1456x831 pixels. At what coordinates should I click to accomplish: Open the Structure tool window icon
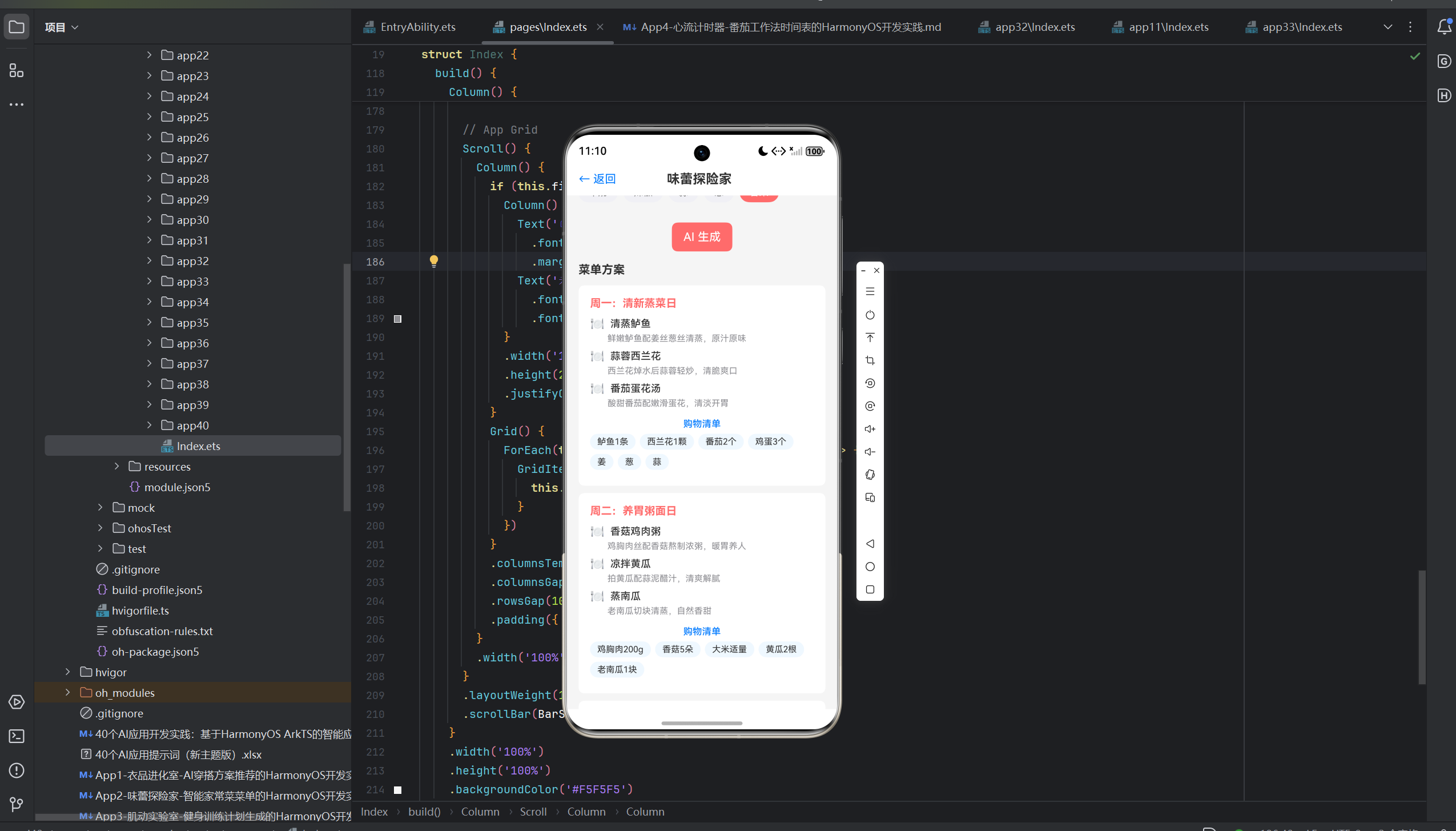[x=17, y=71]
